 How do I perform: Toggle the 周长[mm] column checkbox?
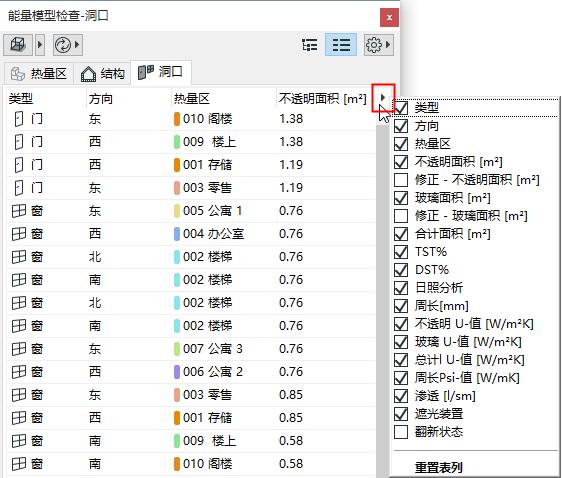coord(401,306)
